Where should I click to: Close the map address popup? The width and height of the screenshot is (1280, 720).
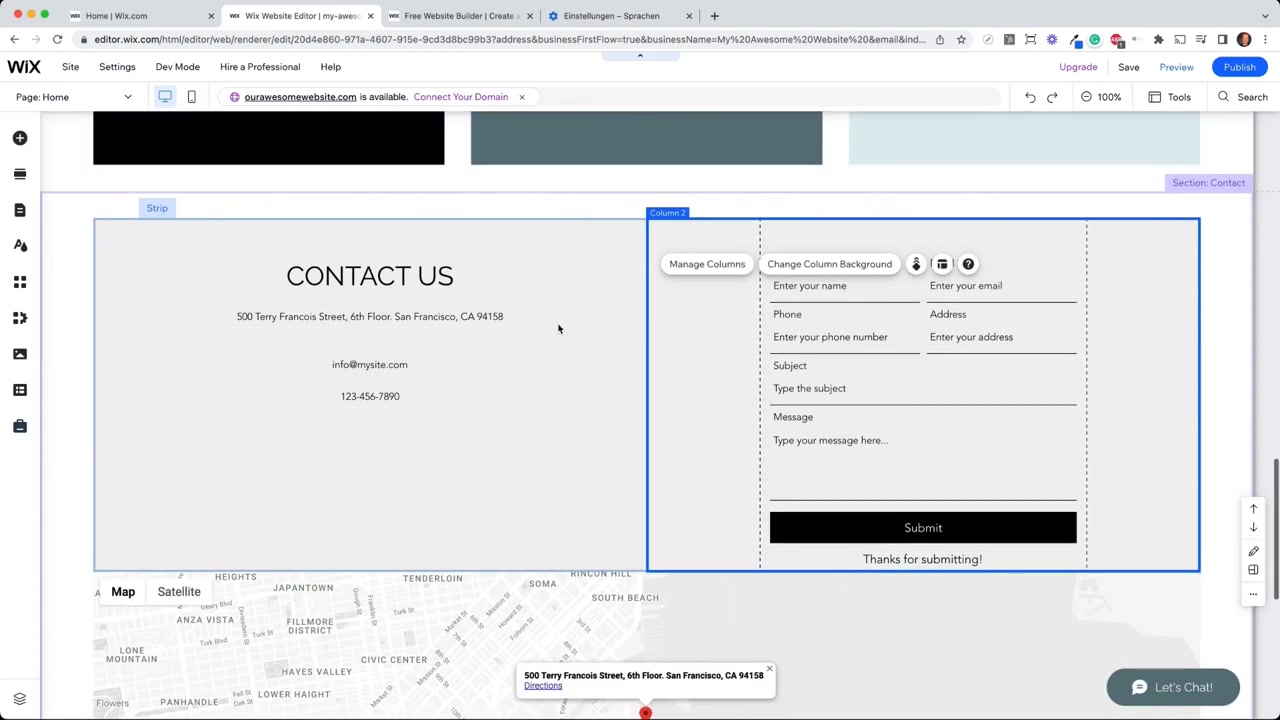769,668
